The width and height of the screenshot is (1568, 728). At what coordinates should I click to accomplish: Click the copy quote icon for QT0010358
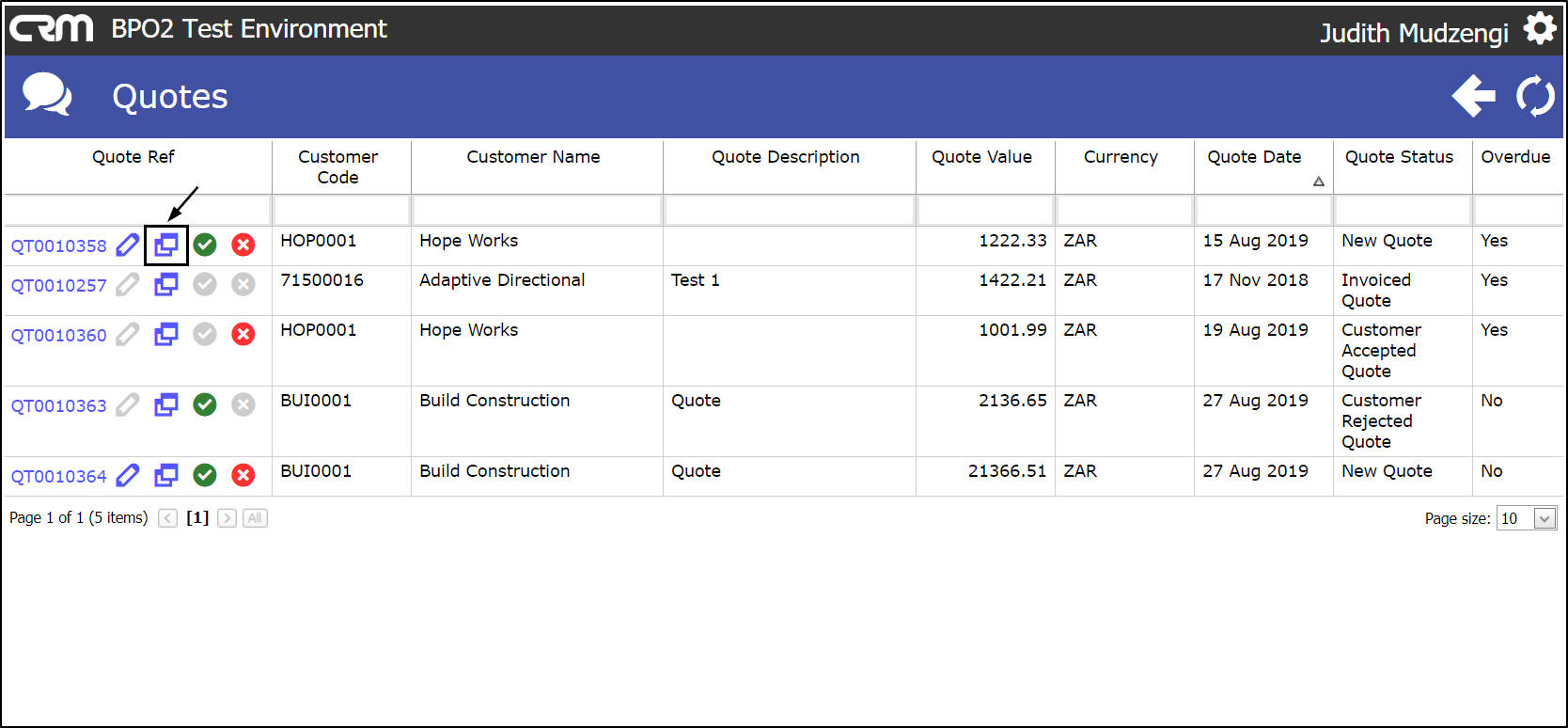point(166,245)
